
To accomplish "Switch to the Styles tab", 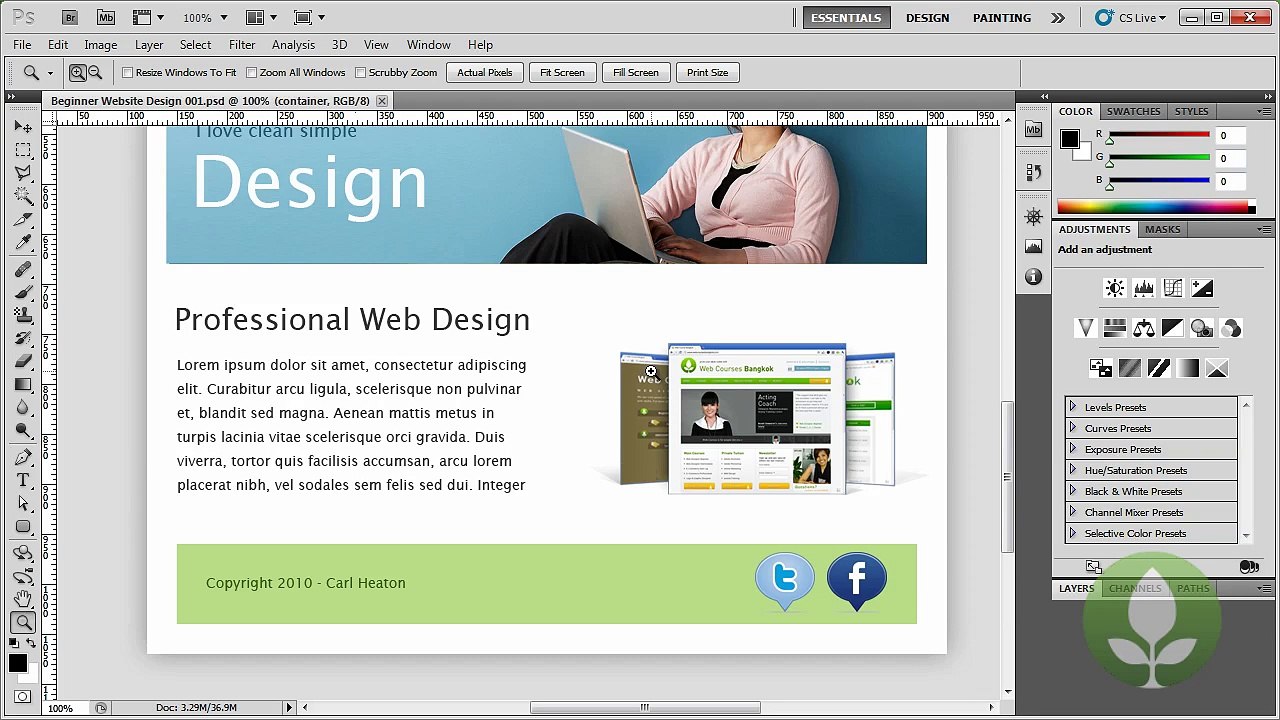I will click(1191, 111).
